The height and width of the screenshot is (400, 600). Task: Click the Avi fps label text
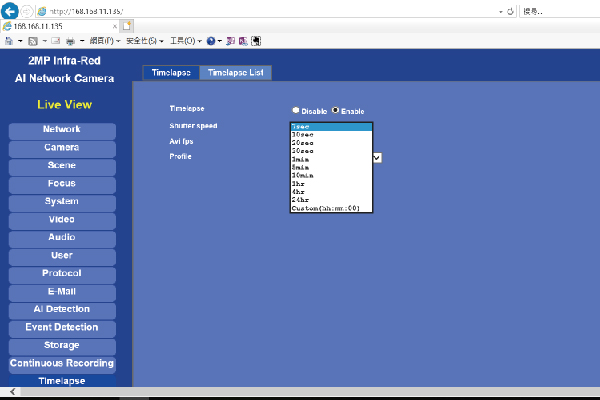pos(181,141)
